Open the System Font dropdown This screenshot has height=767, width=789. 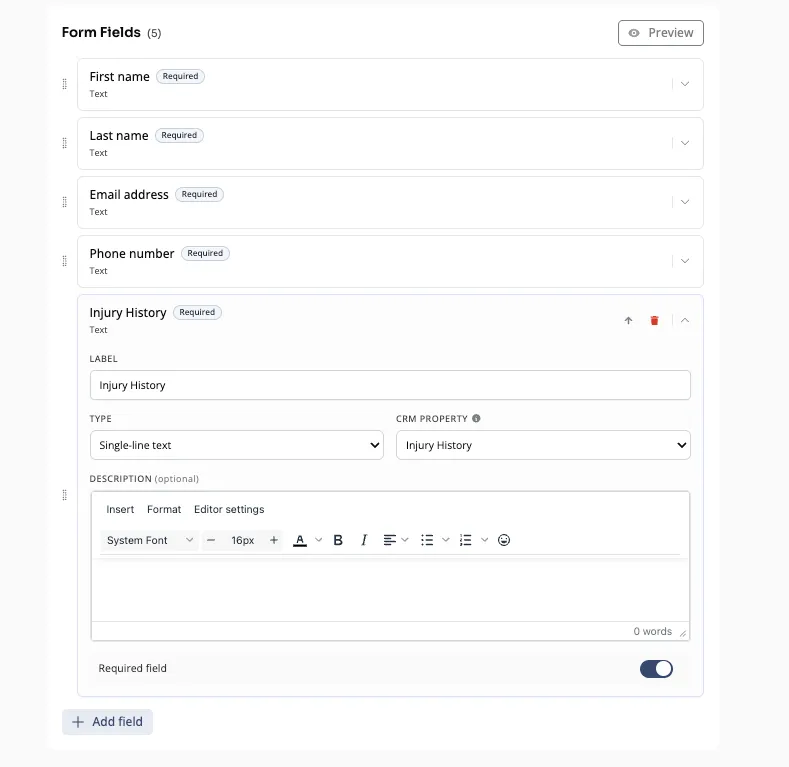click(149, 540)
